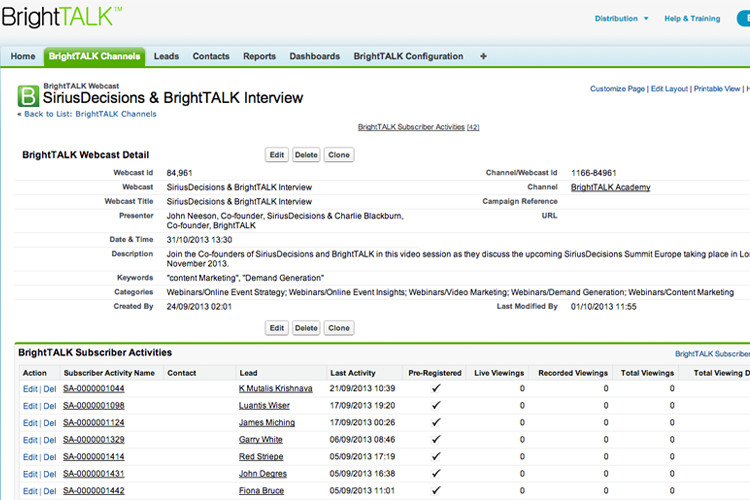Toggle Pre-Registered checkmark for Garry White

pyautogui.click(x=435, y=440)
